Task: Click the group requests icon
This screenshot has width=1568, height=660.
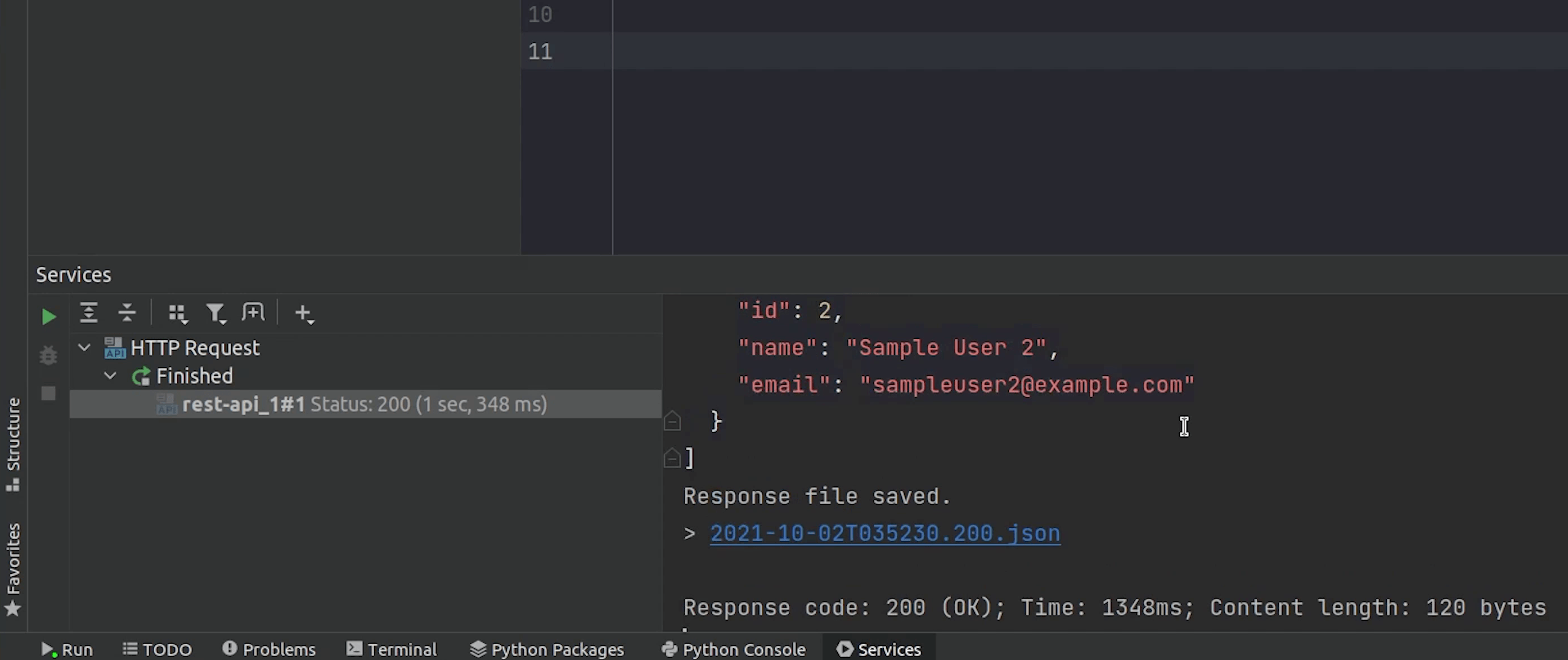Action: tap(177, 313)
